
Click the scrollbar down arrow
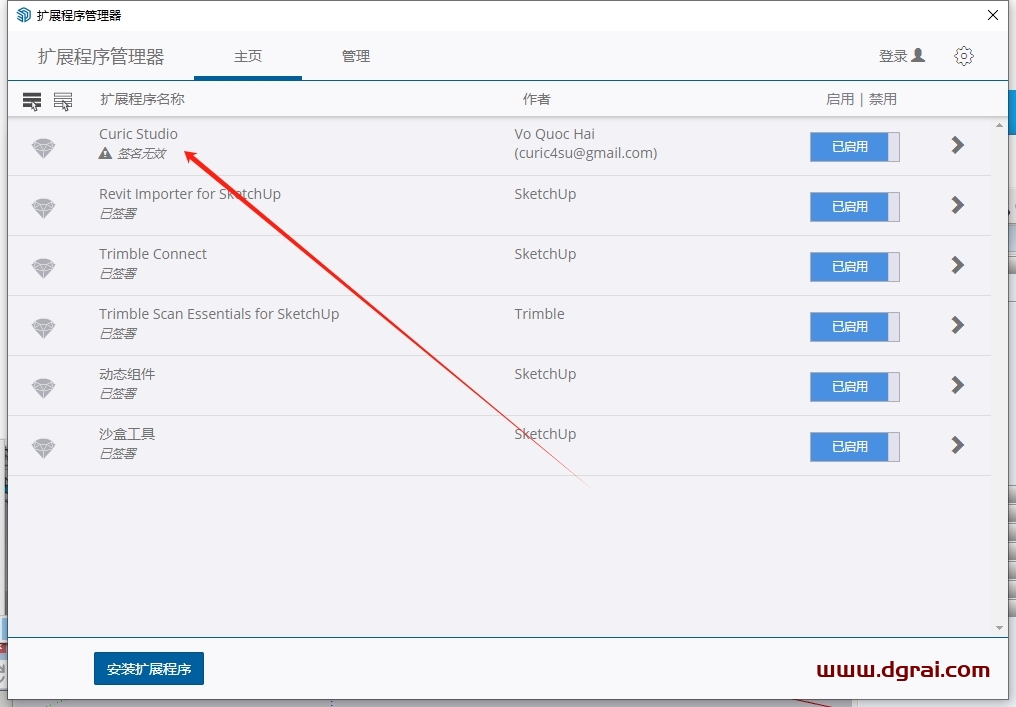click(x=999, y=628)
